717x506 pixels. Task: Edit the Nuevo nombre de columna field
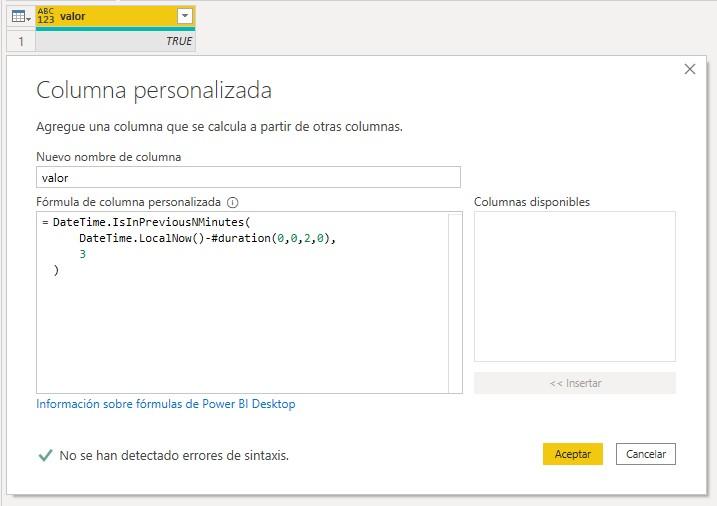point(248,177)
